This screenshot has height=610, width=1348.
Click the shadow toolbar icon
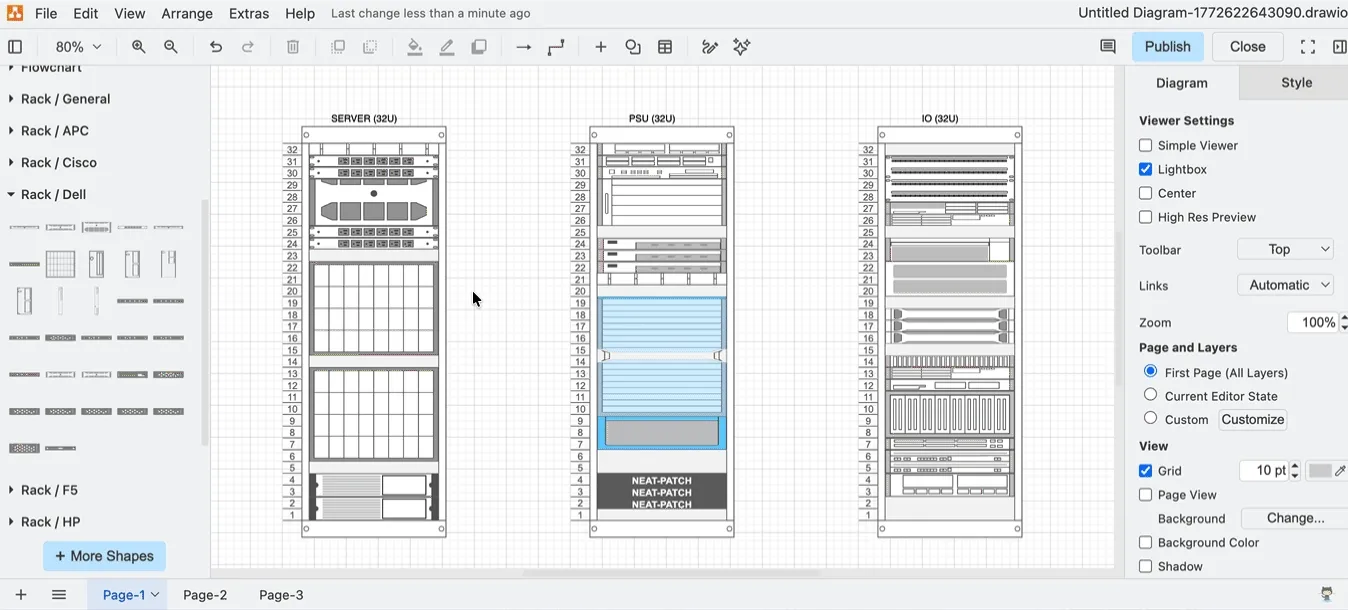(x=479, y=47)
